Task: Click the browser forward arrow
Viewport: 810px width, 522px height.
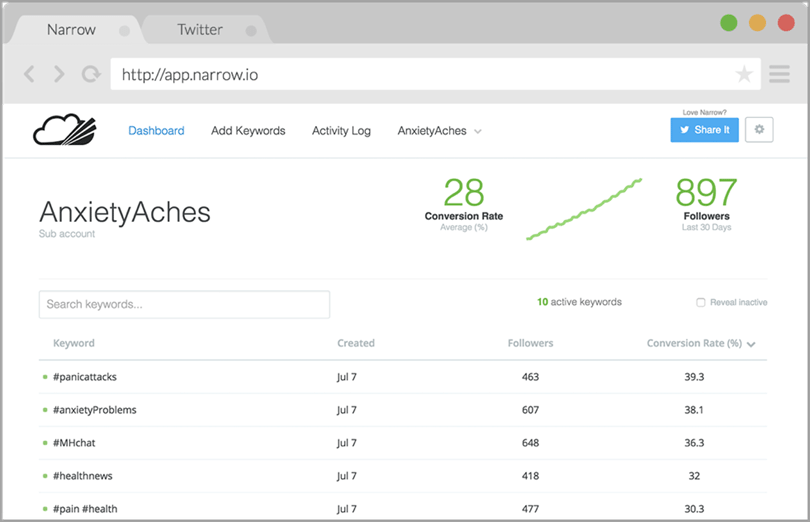Action: tap(59, 74)
